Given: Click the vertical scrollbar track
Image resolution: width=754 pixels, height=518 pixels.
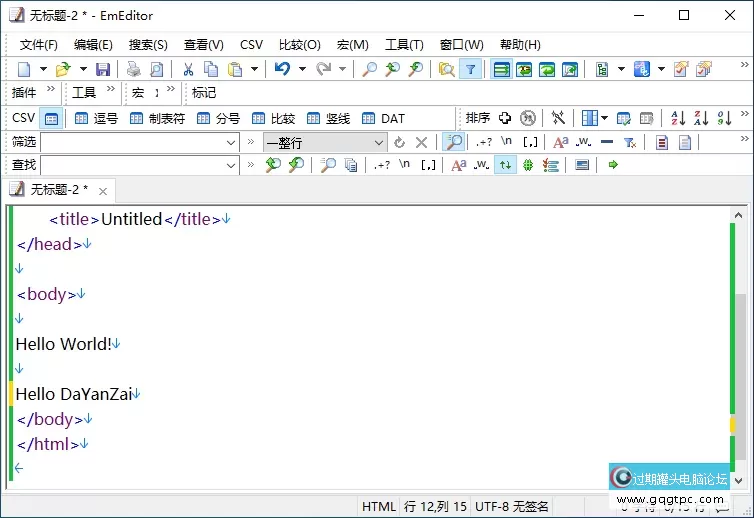Looking at the screenshot, I should [739, 300].
